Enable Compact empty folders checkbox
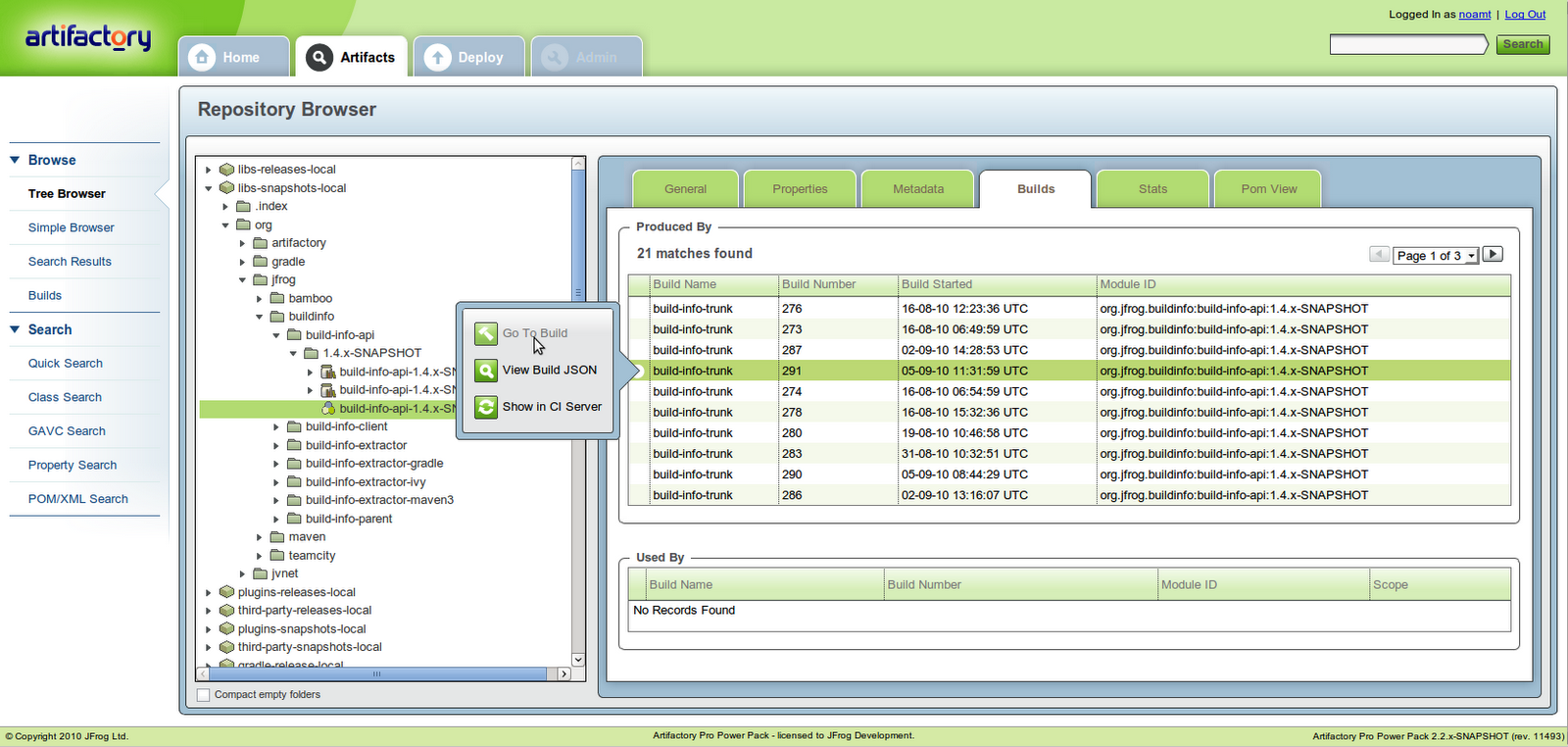The height and width of the screenshot is (747, 1568). point(204,695)
